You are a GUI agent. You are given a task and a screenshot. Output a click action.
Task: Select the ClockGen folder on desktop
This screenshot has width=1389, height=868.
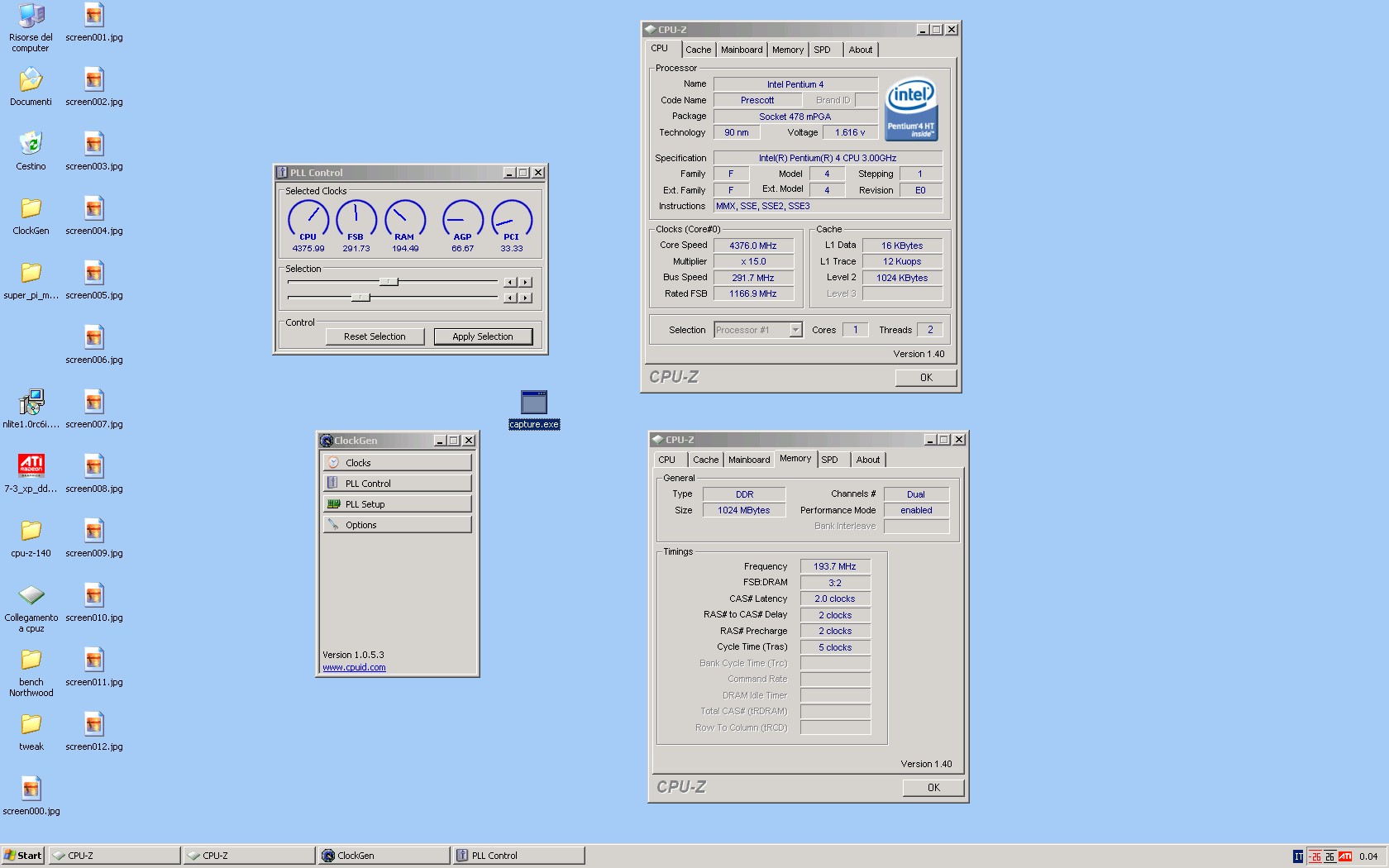click(x=31, y=207)
